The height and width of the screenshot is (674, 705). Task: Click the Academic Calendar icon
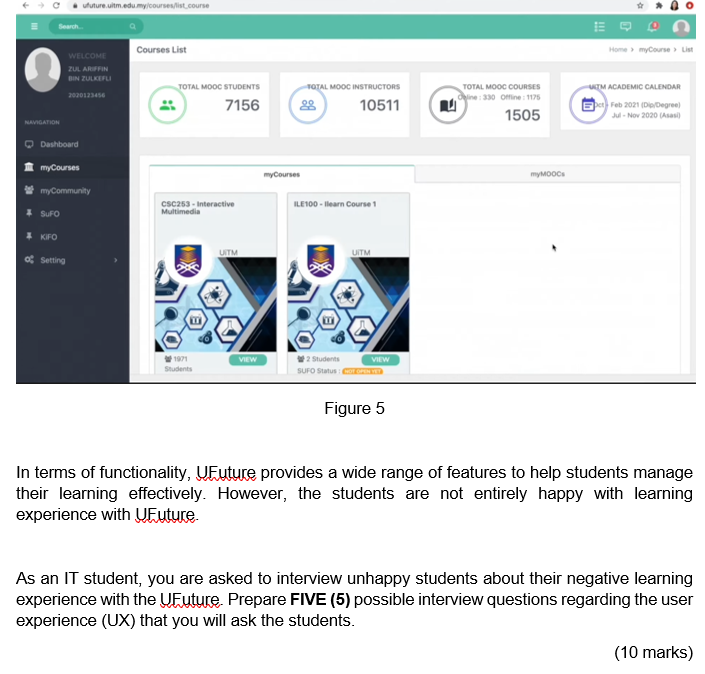click(588, 105)
